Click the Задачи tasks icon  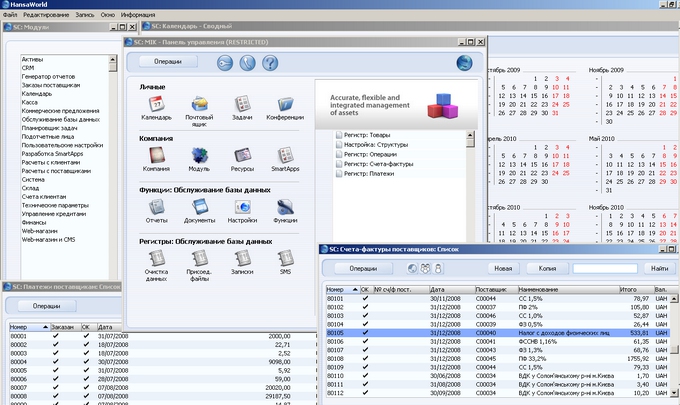pyautogui.click(x=242, y=103)
